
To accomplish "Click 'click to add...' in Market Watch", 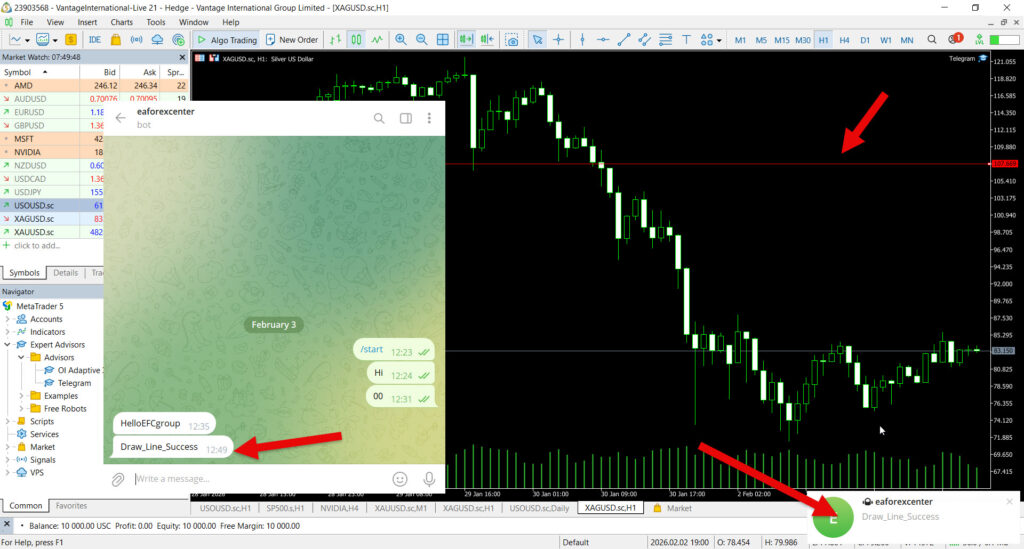I will [x=35, y=245].
